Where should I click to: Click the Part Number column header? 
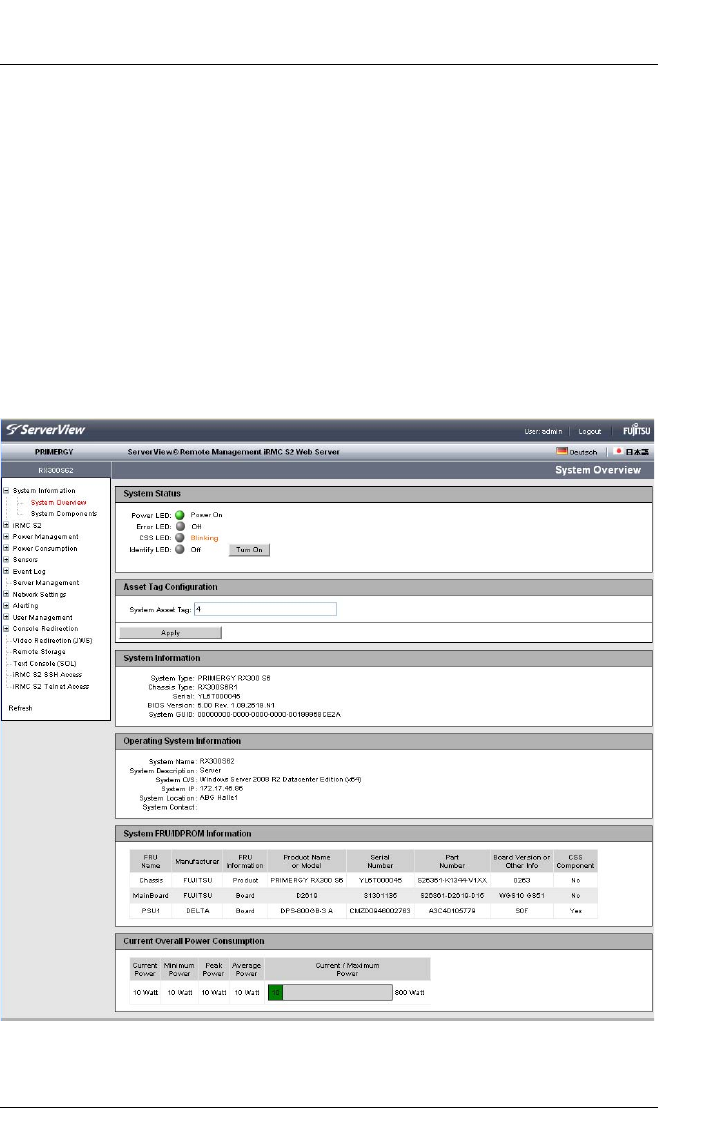coord(452,861)
